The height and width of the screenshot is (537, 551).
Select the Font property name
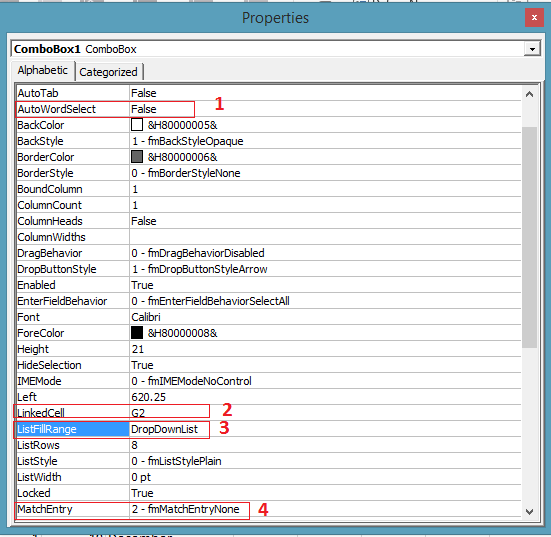(28, 317)
